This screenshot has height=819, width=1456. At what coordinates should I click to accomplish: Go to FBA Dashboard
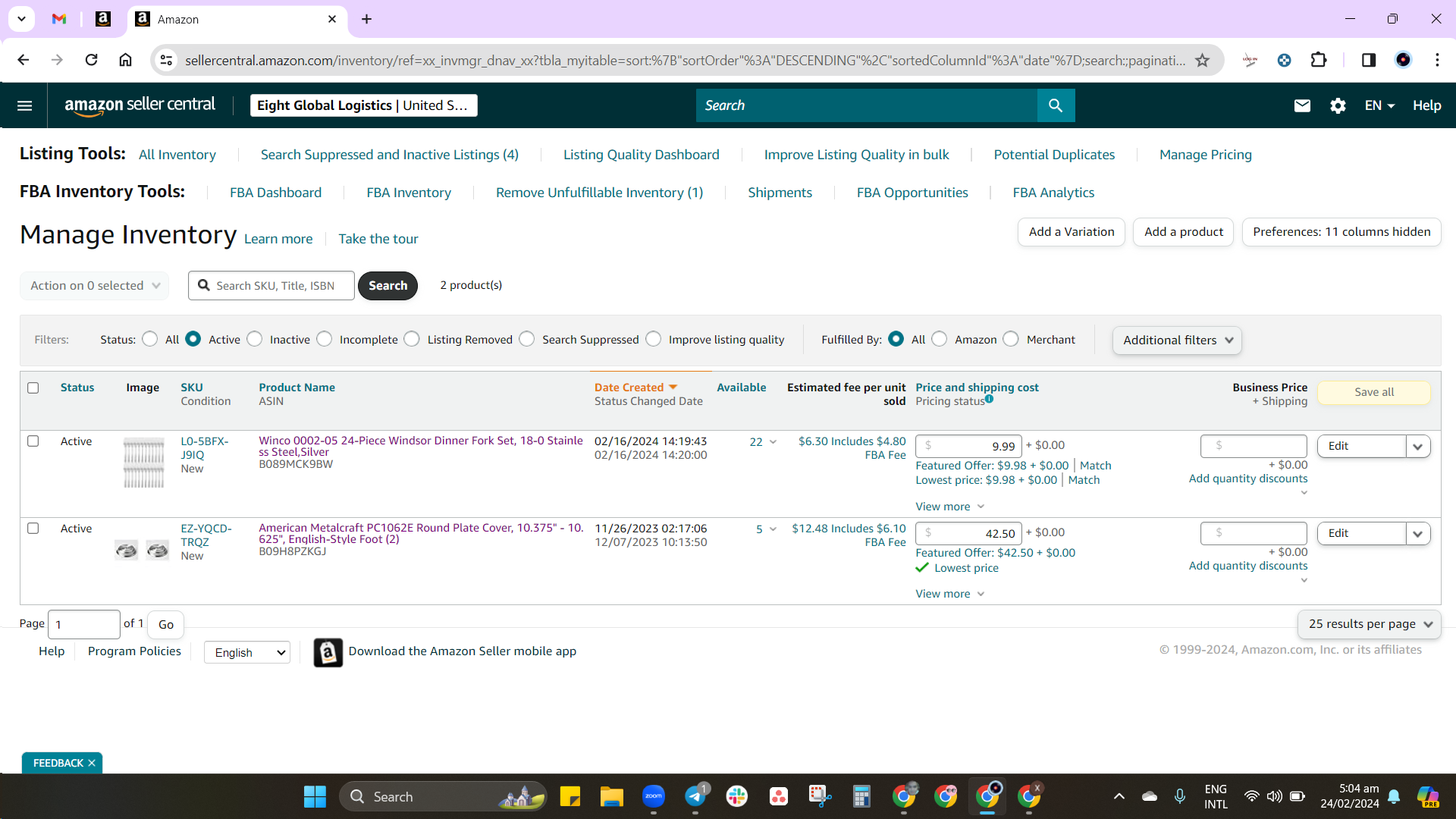point(276,193)
